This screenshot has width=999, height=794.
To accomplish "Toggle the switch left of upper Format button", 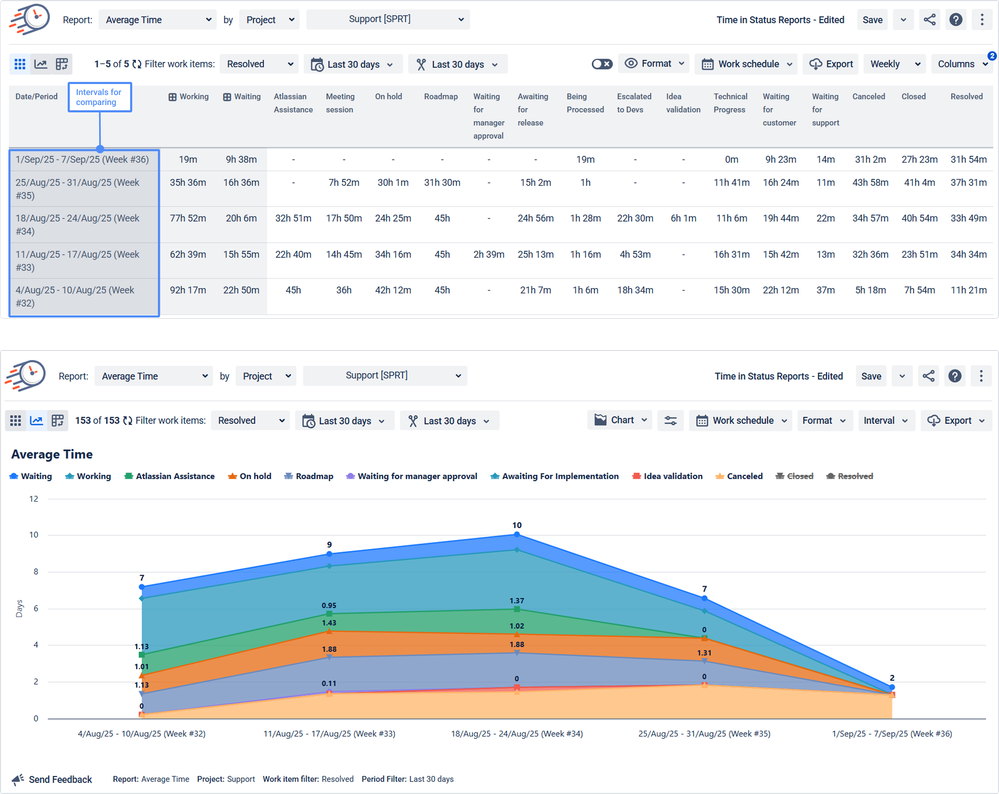I will pos(601,64).
